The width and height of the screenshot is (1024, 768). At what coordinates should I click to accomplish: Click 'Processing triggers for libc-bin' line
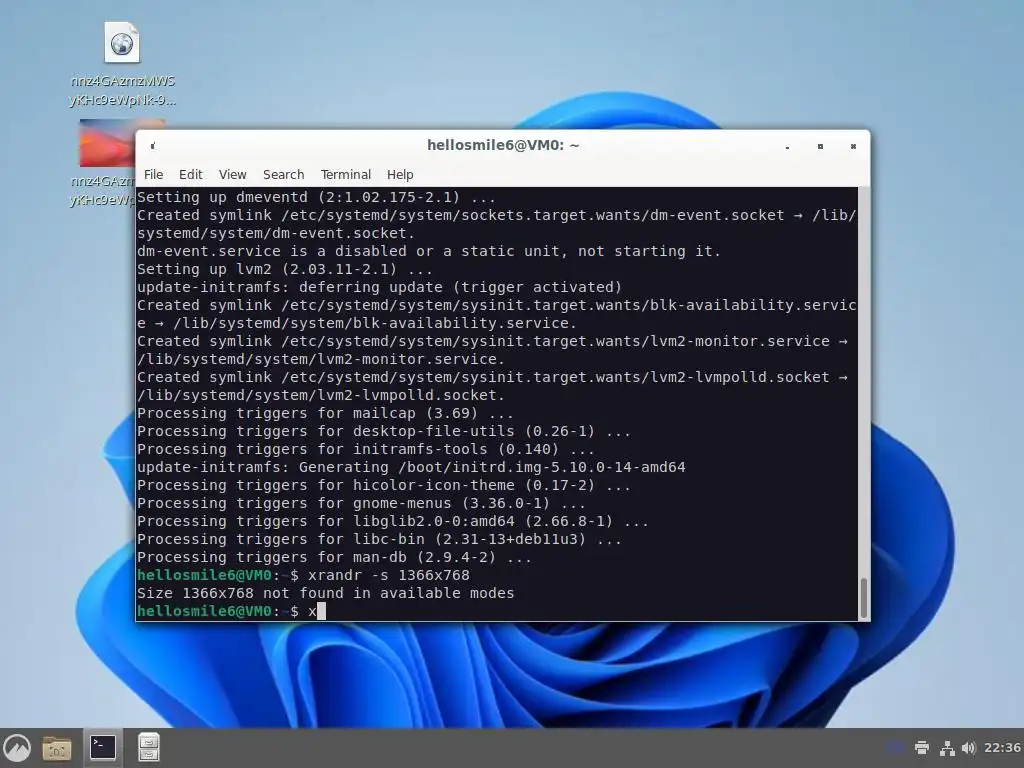(379, 539)
